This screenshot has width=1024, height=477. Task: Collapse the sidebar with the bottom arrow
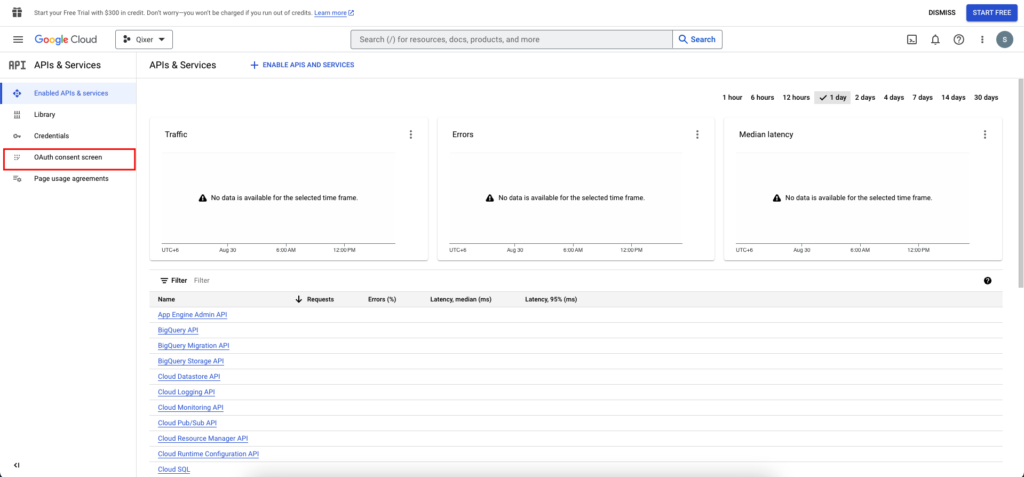point(17,465)
